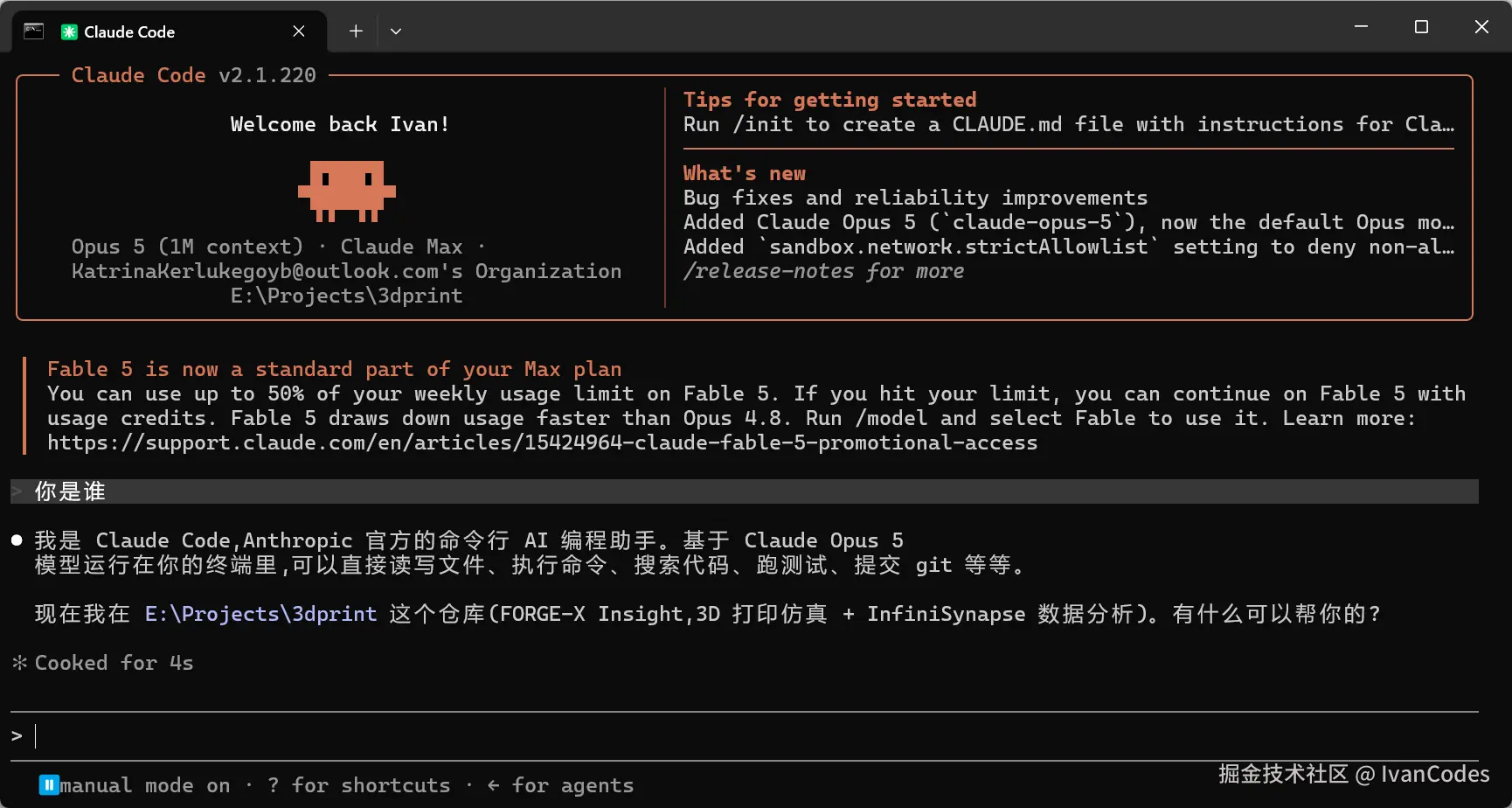Close the Claude Code tab
Image resolution: width=1512 pixels, height=808 pixels.
(x=299, y=31)
